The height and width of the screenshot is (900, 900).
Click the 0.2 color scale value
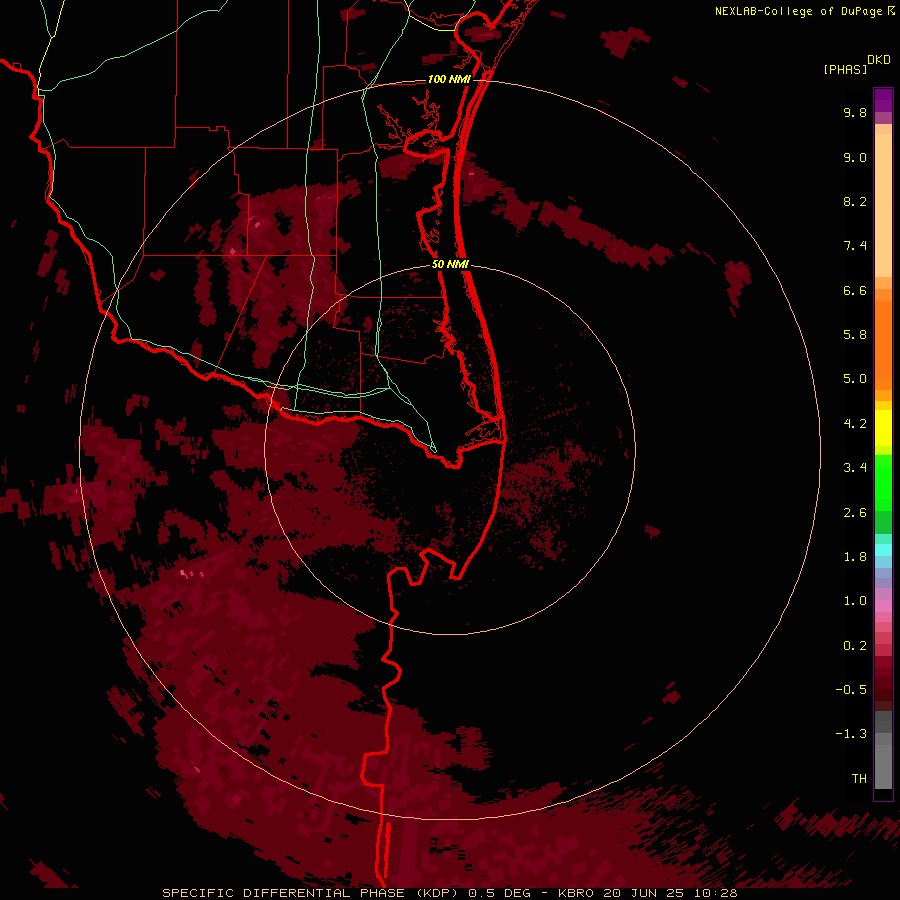click(855, 646)
